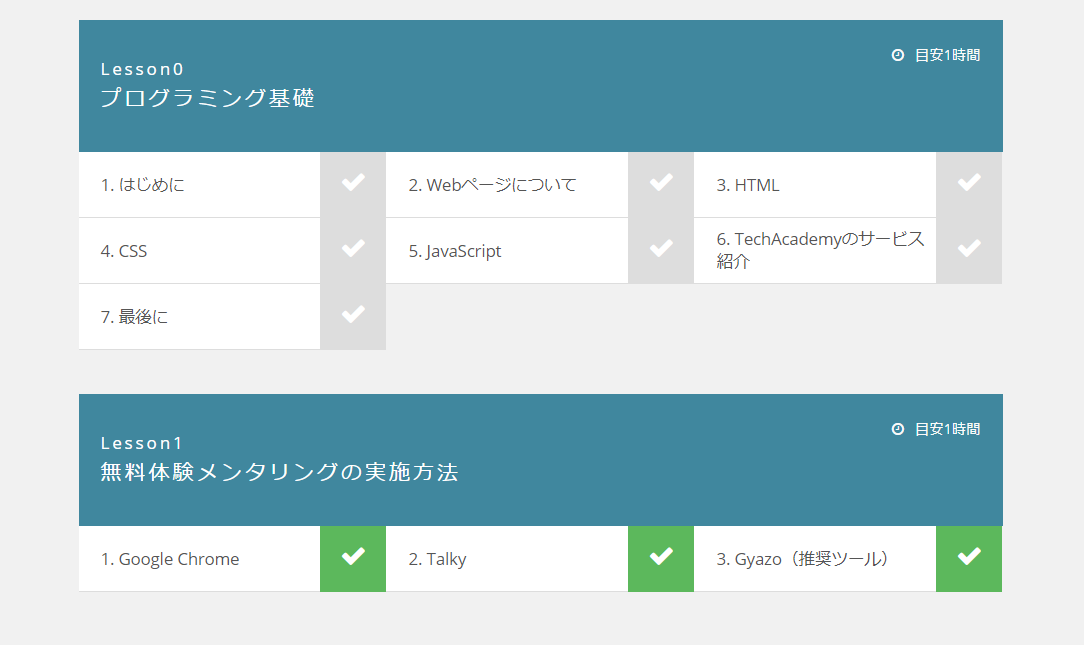
Task: Click the green checkmark next to Gyazo
Action: 968,559
